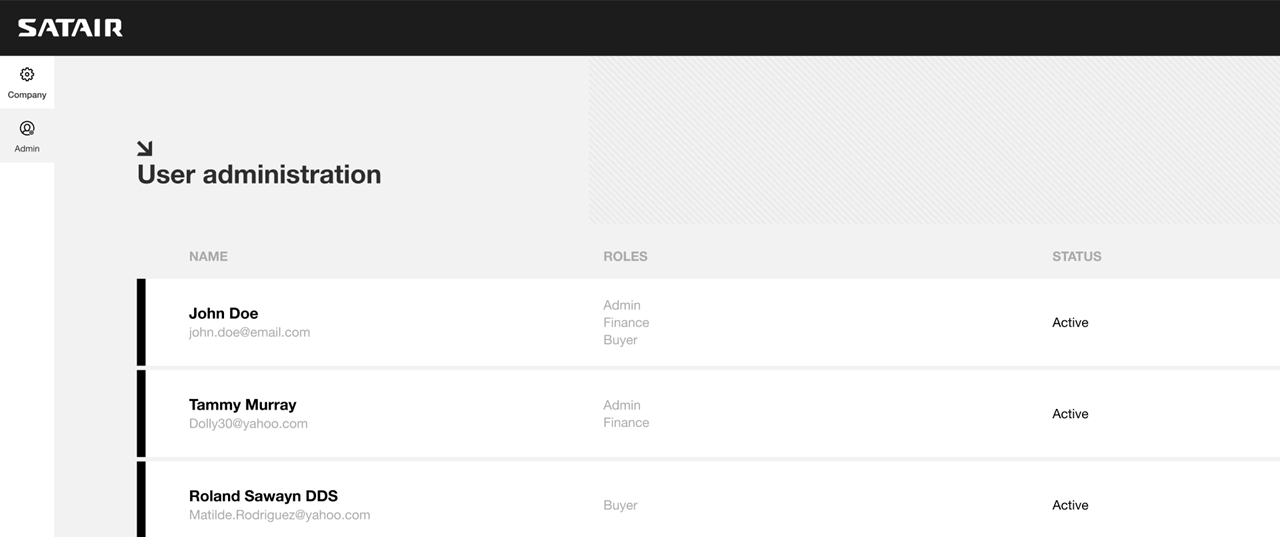Click the arrow icon above User administration

145,149
